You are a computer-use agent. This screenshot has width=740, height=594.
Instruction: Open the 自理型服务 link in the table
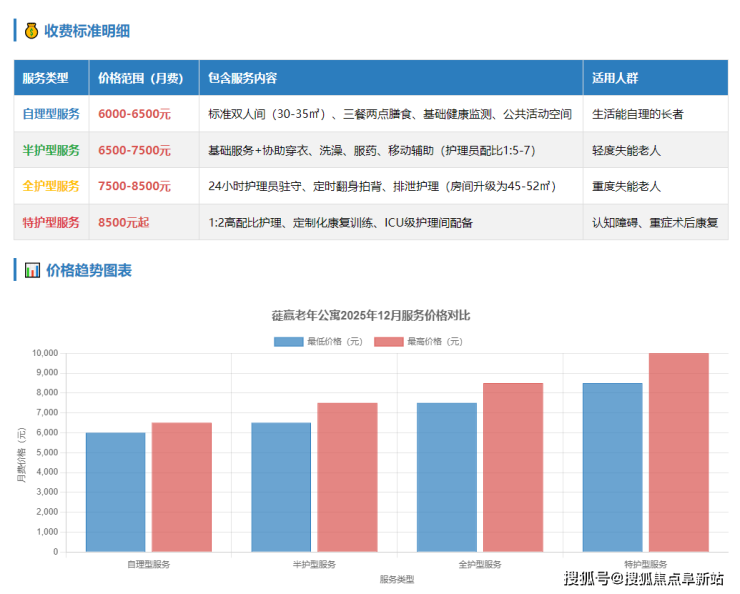(51, 114)
